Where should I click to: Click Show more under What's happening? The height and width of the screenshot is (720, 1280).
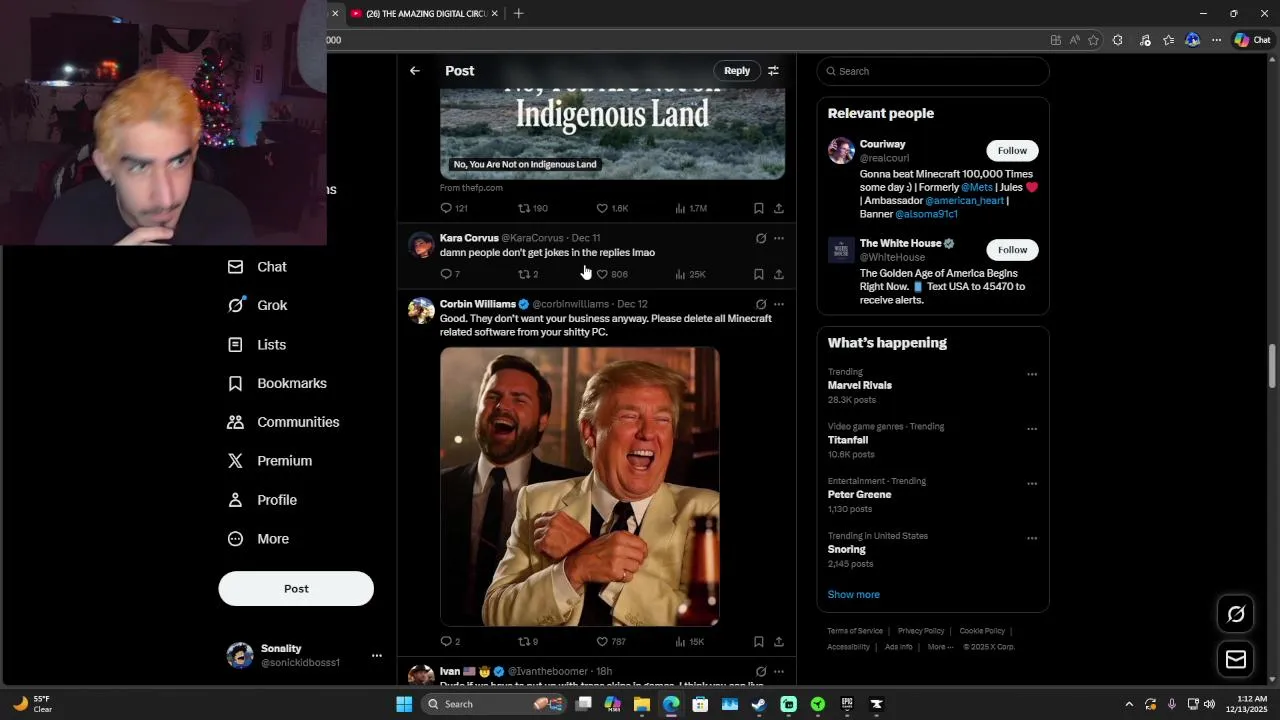click(853, 595)
